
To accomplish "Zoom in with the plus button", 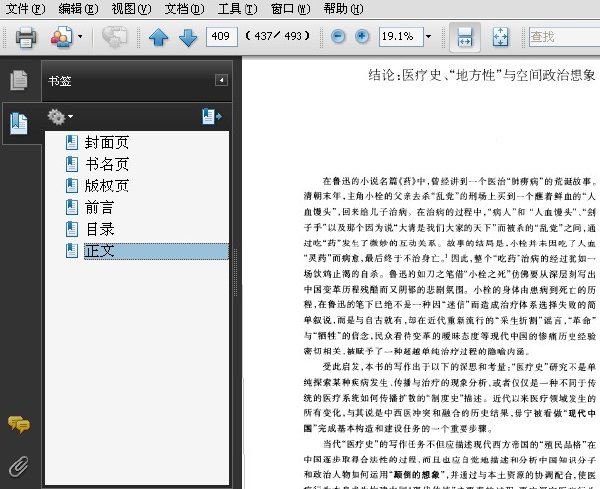I will (x=362, y=37).
